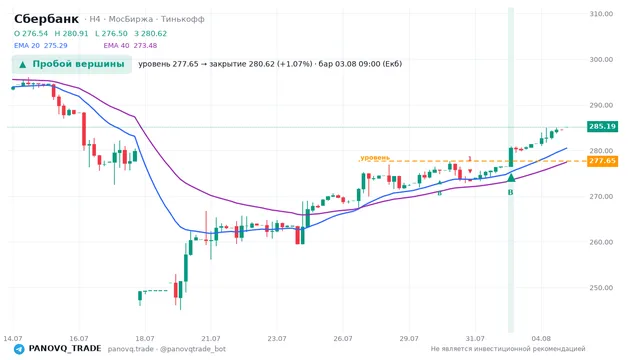640x360 pixels.
Task: Click the Telegram logo beside PANOVQ_TRADE
Action: 19,349
